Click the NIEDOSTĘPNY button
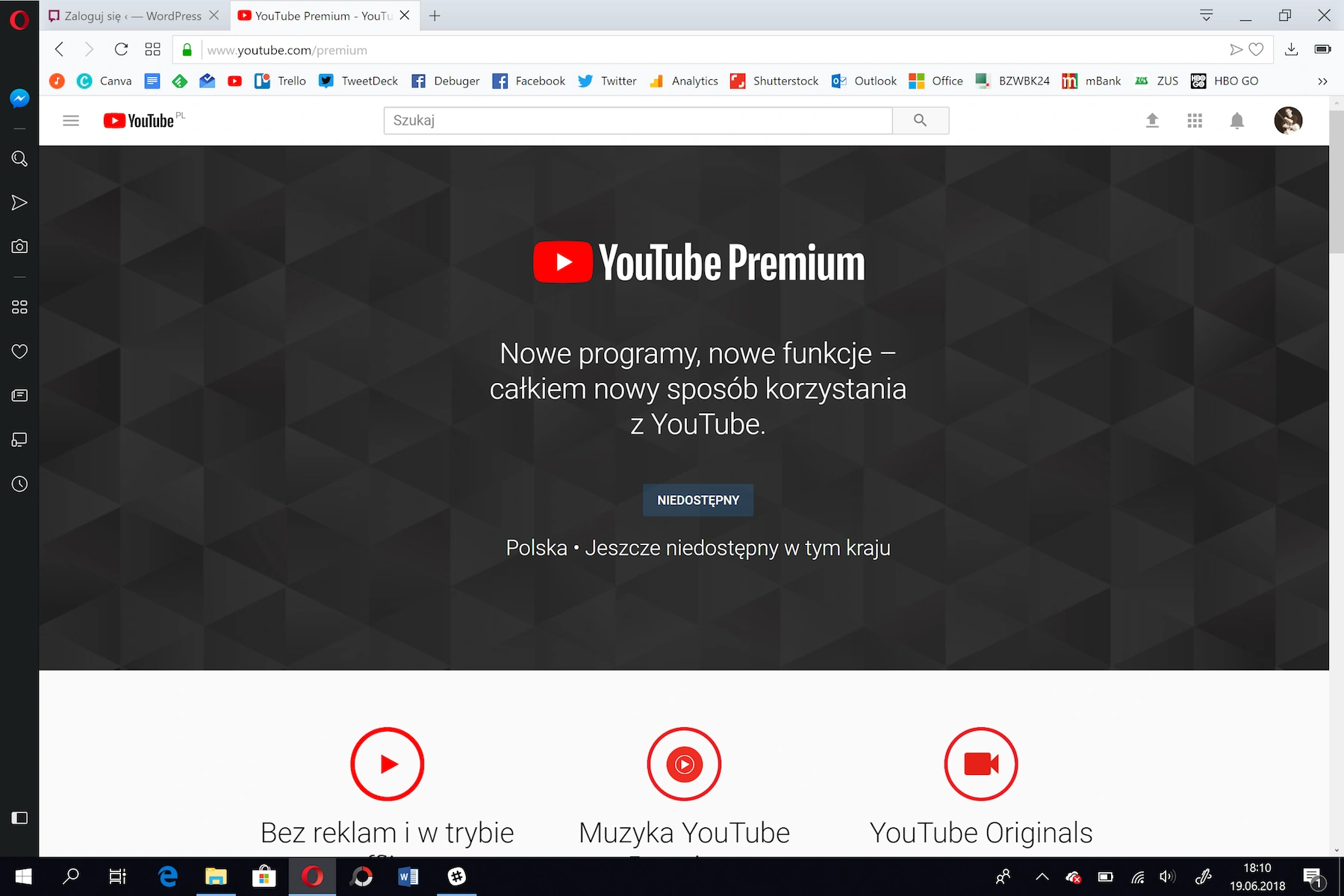The width and height of the screenshot is (1344, 896). 698,500
